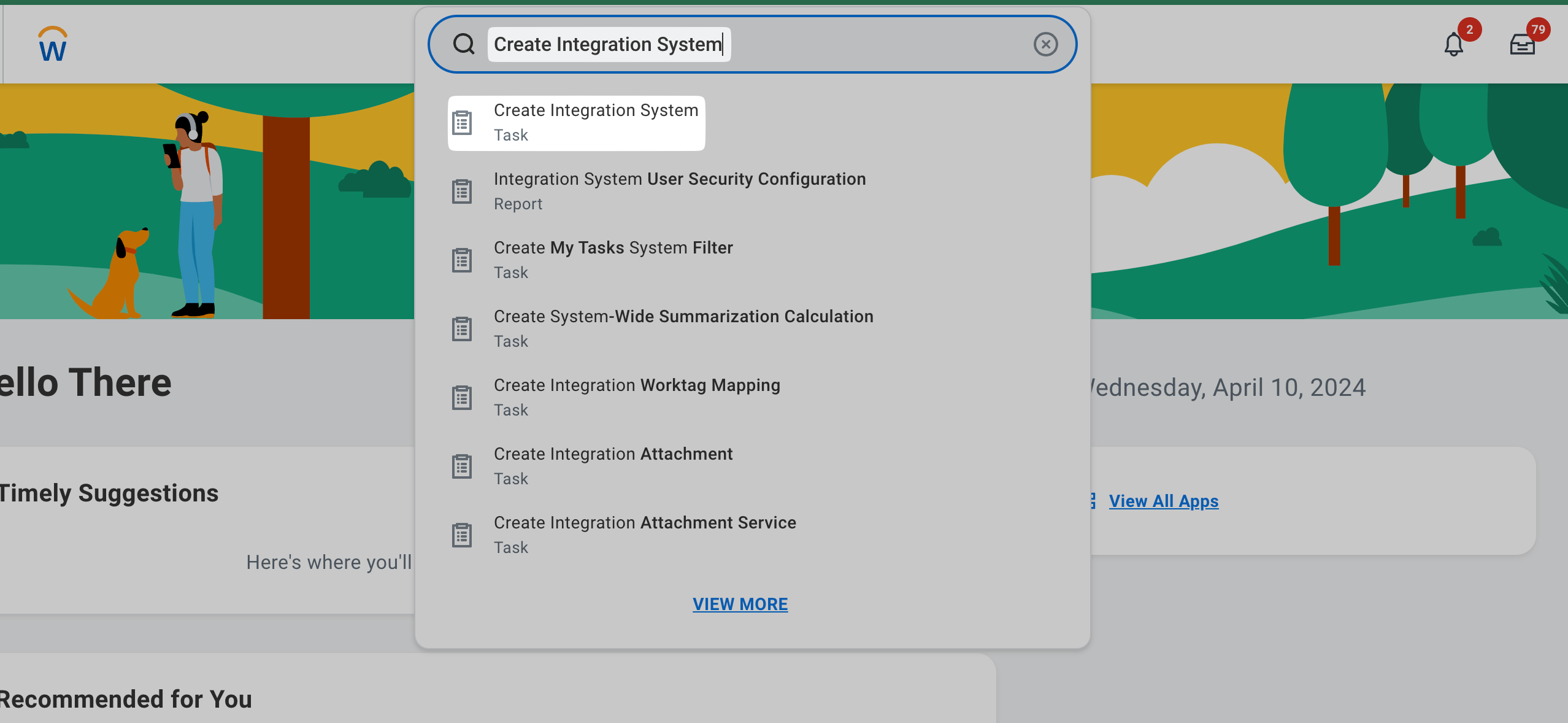Click the Workday logo icon
Image resolution: width=1568 pixels, height=723 pixels.
pyautogui.click(x=53, y=44)
